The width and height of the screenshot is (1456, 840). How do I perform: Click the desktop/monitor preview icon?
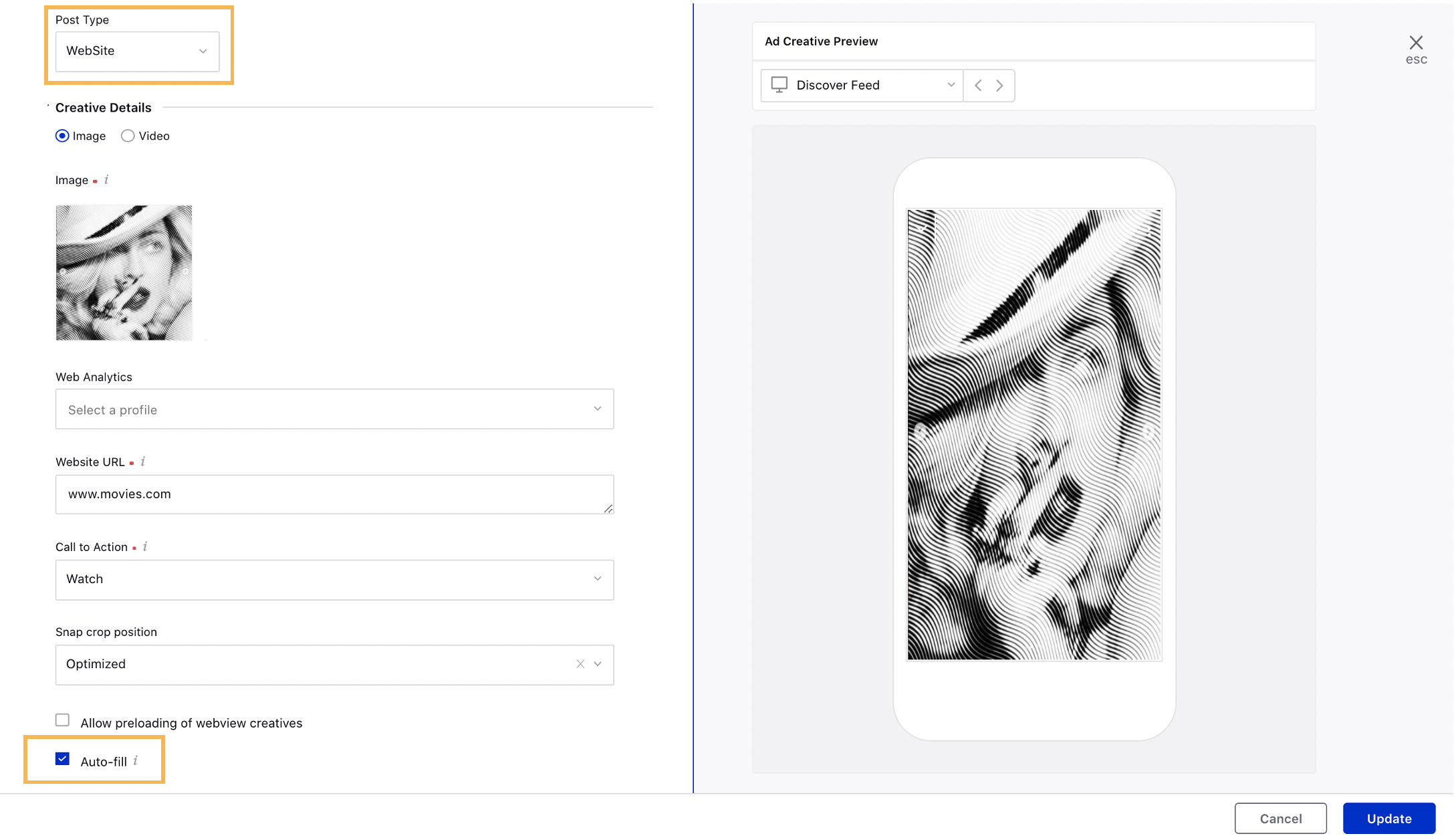click(779, 84)
